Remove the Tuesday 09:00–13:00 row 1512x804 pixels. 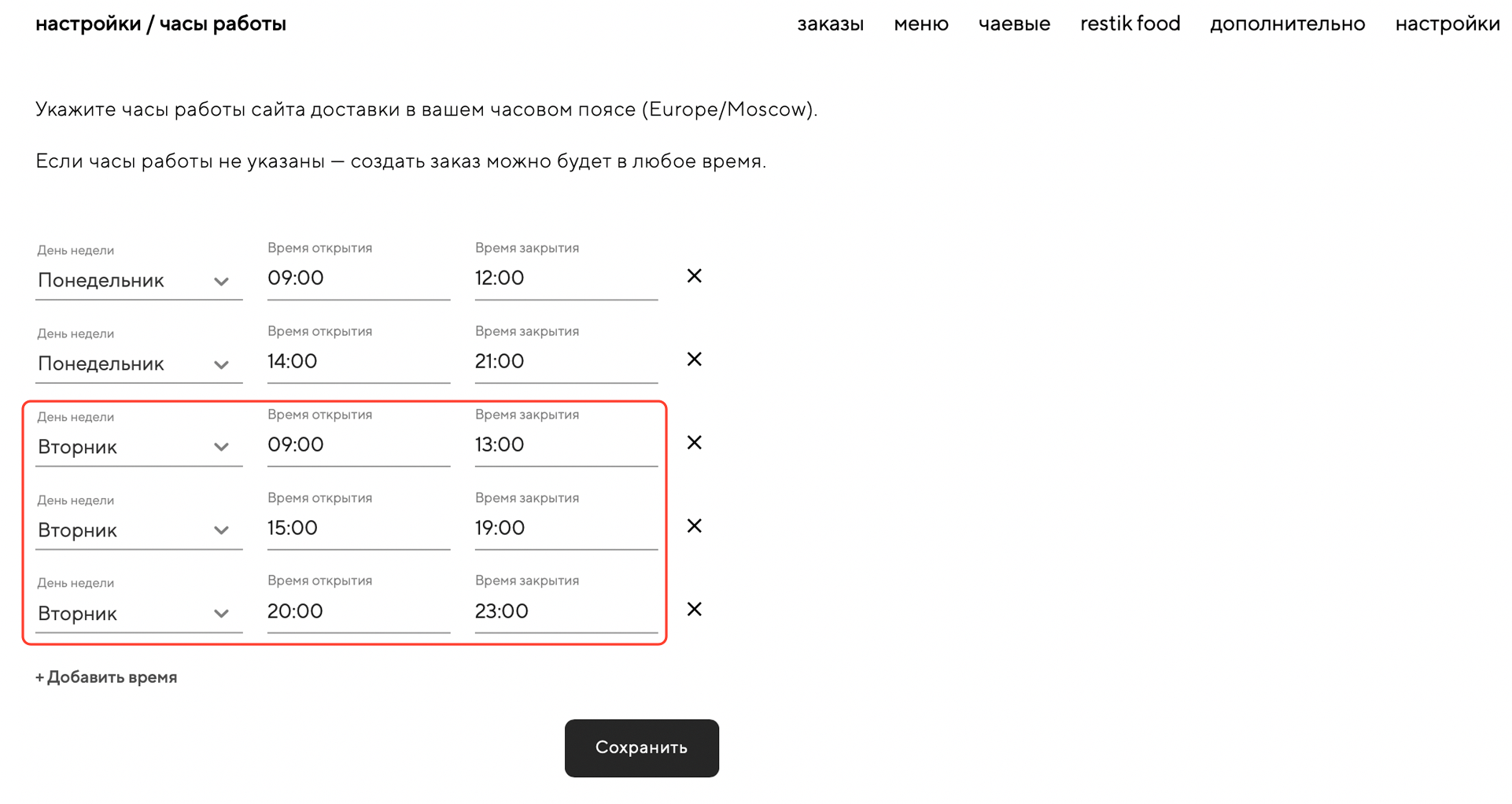tap(694, 443)
